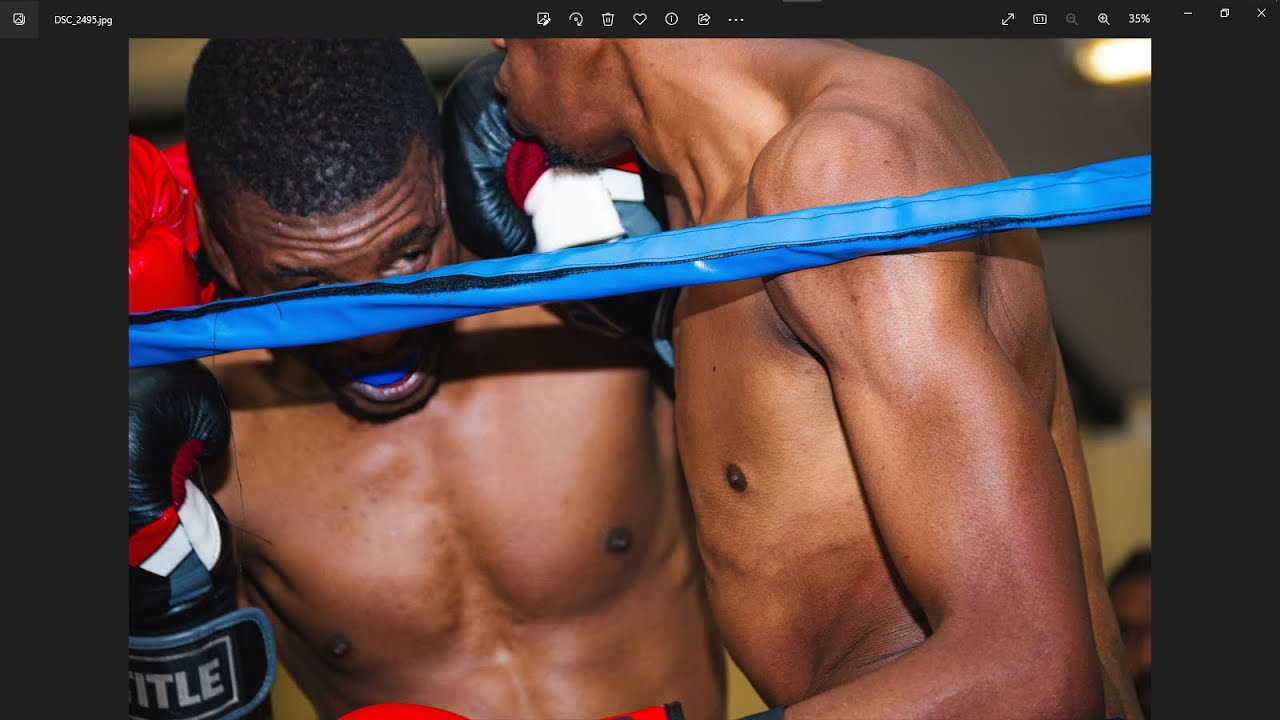Add photo to favorites with heart icon
Image resolution: width=1280 pixels, height=720 pixels.
pos(640,19)
